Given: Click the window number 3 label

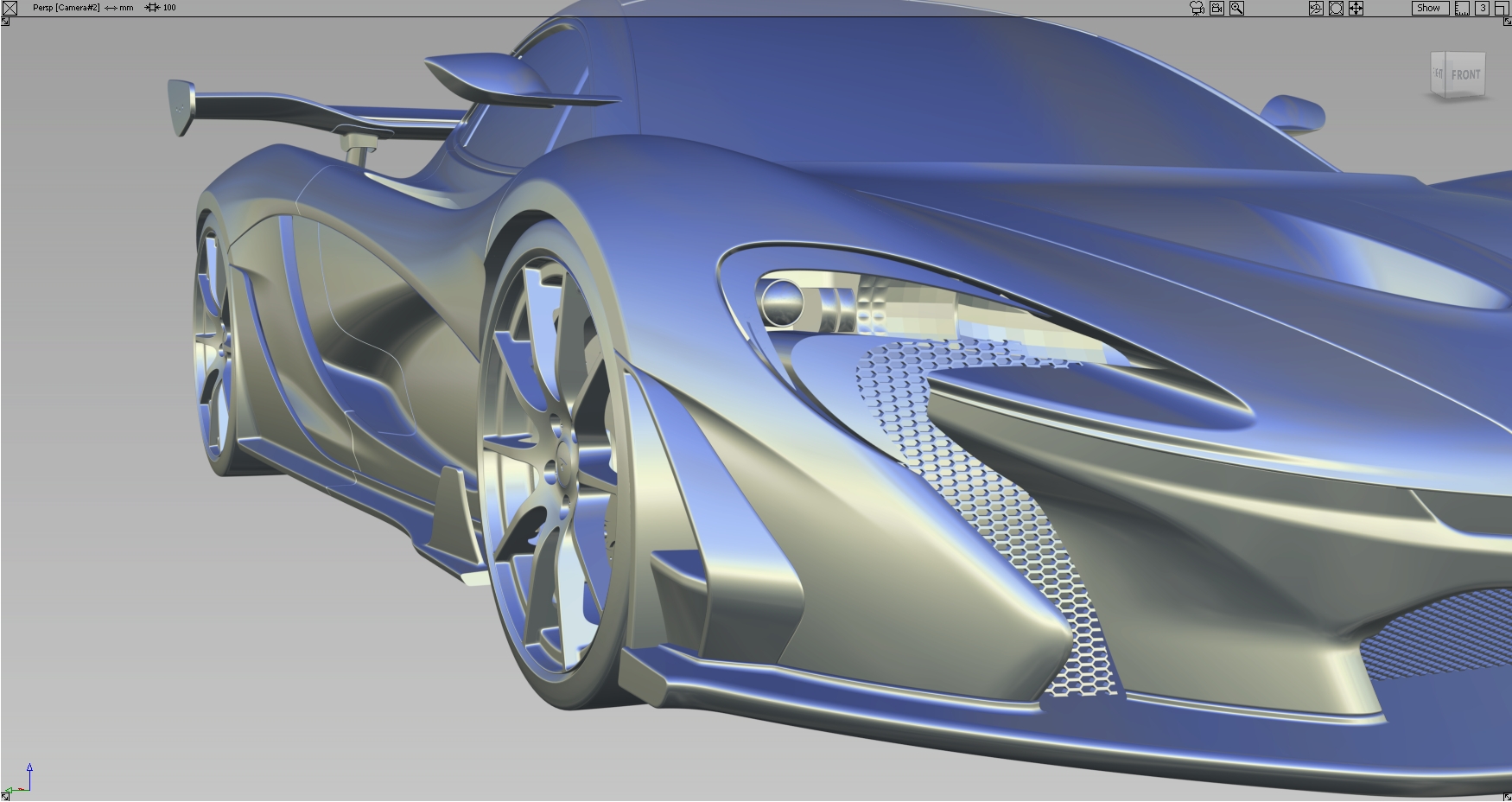Looking at the screenshot, I should click(1482, 8).
